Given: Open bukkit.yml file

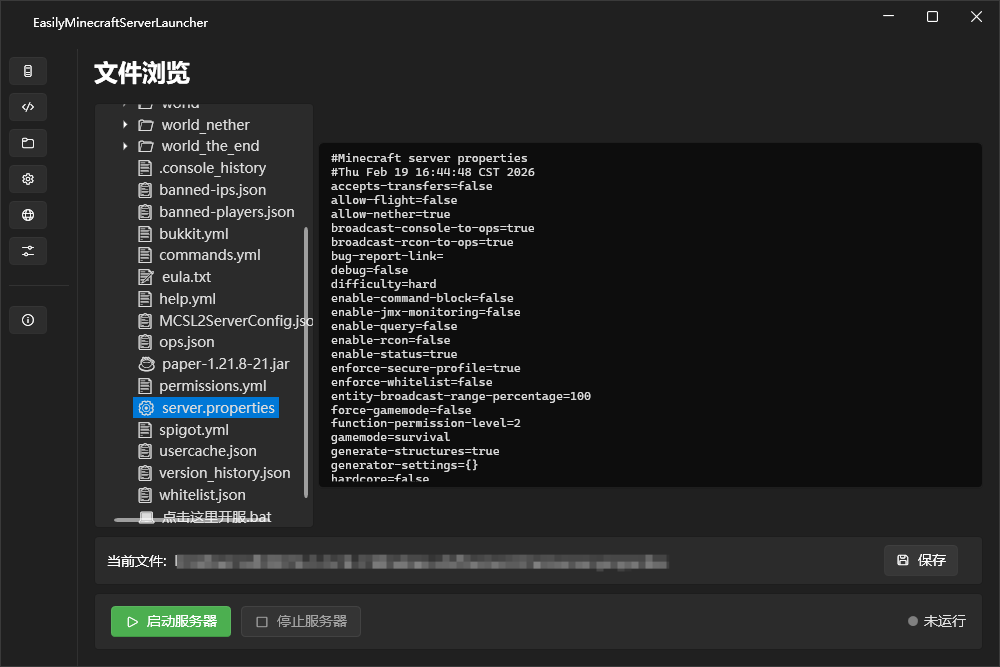Looking at the screenshot, I should pyautogui.click(x=193, y=234).
